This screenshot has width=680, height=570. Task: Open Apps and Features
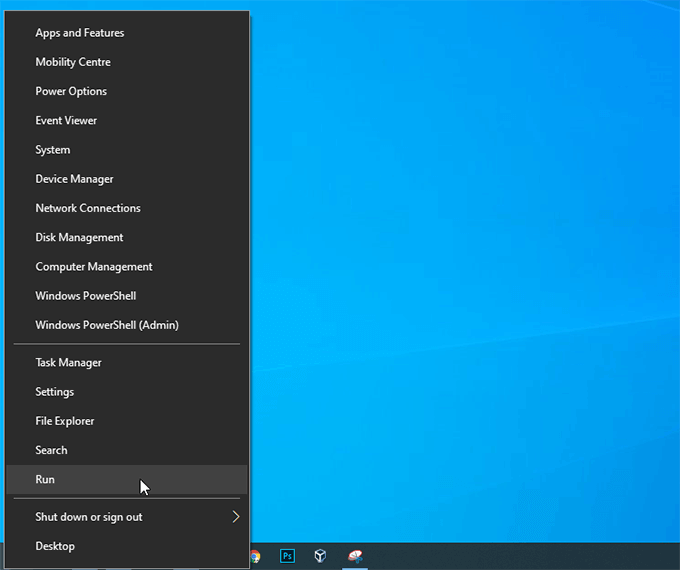(x=80, y=33)
